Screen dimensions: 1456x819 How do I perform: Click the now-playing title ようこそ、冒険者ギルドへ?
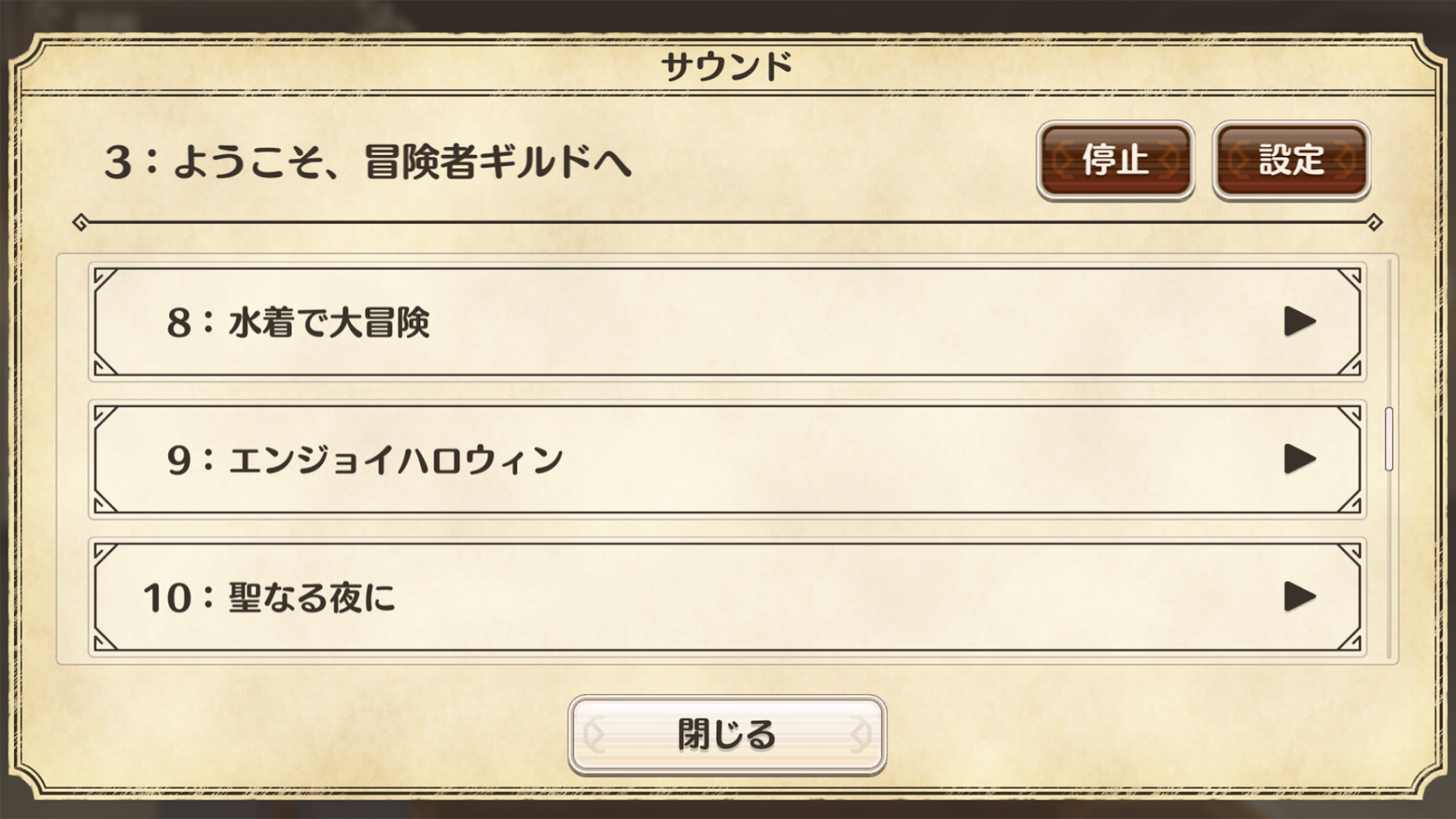(401, 163)
